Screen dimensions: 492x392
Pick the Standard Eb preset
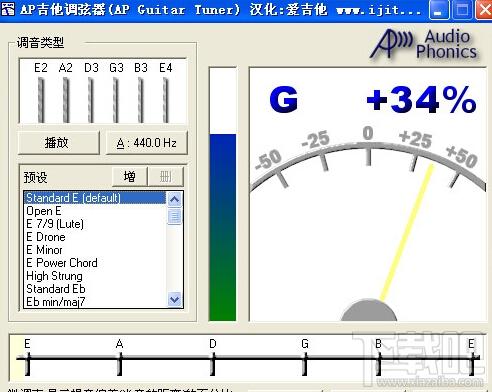[95, 289]
